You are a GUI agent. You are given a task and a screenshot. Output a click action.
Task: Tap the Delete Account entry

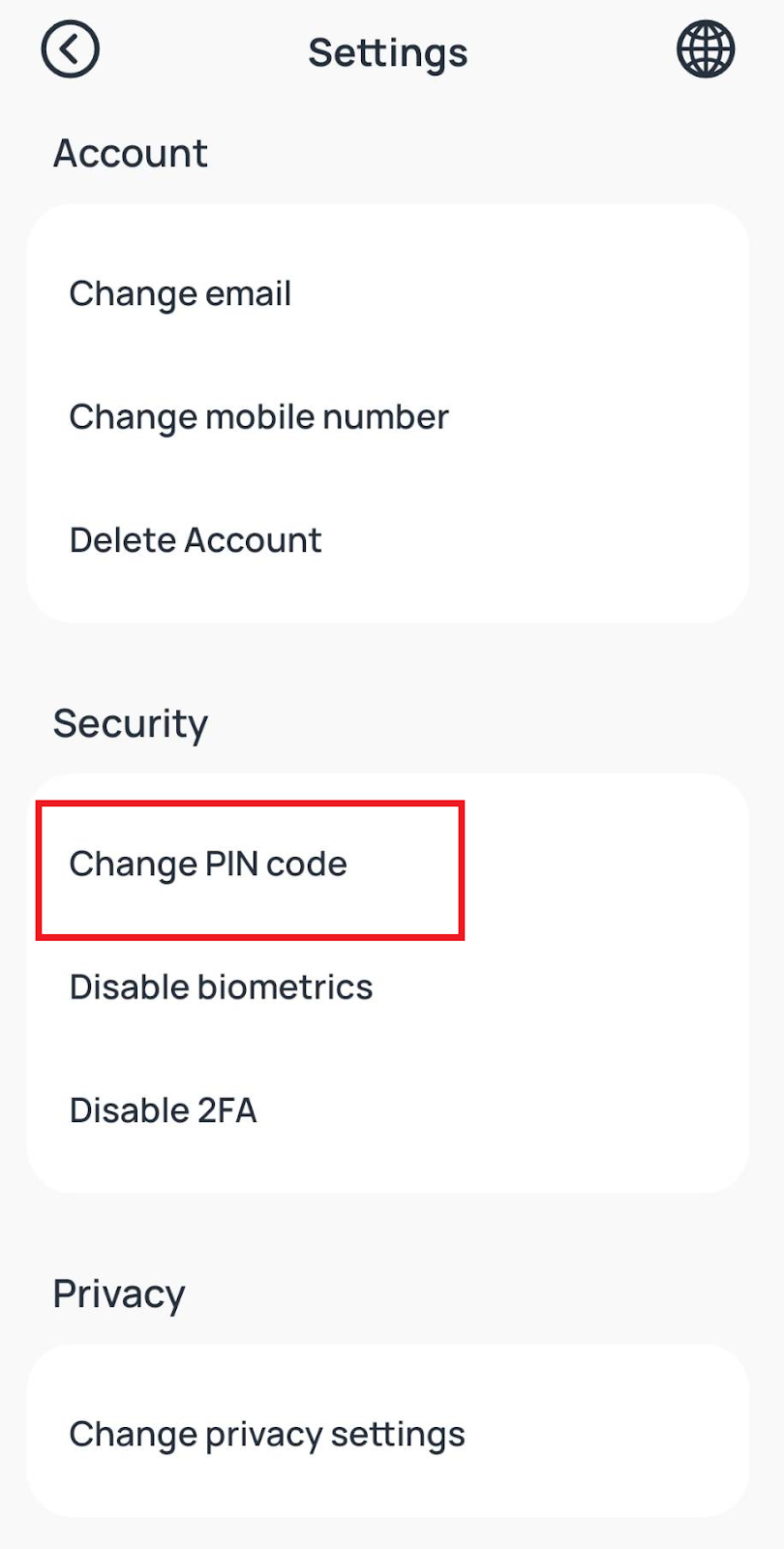point(195,540)
